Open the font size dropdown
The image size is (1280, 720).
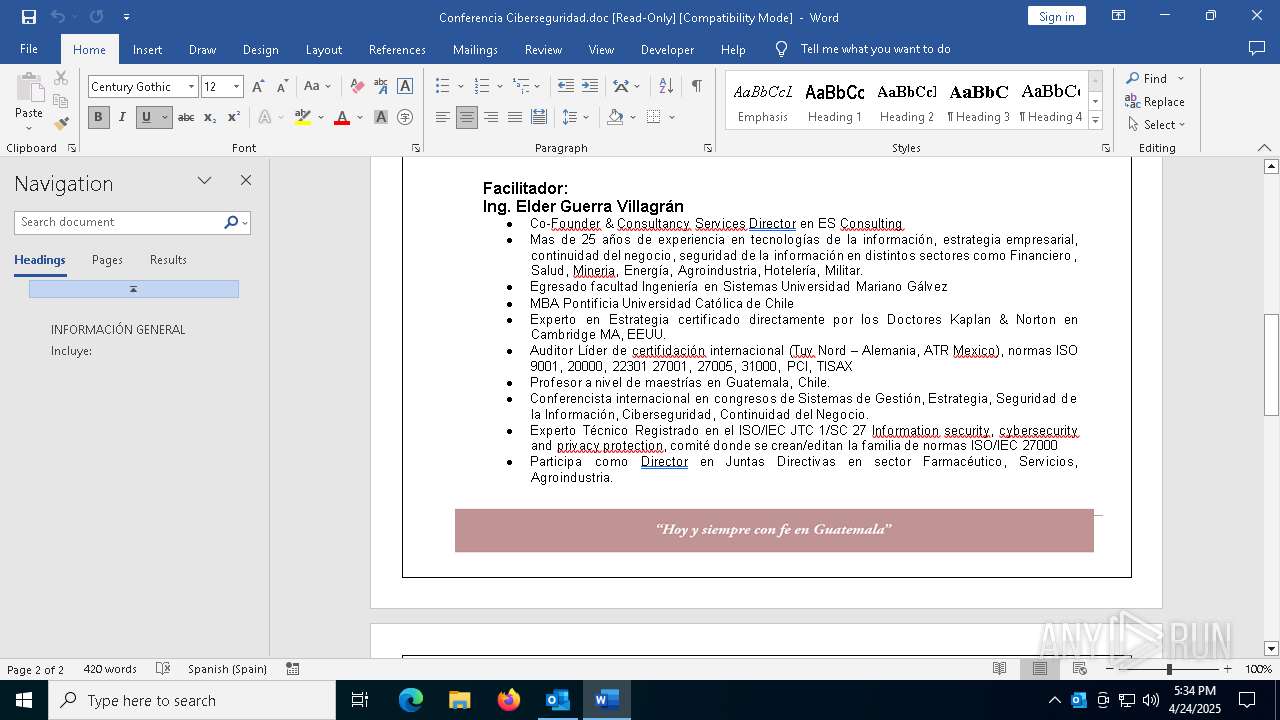tap(237, 87)
